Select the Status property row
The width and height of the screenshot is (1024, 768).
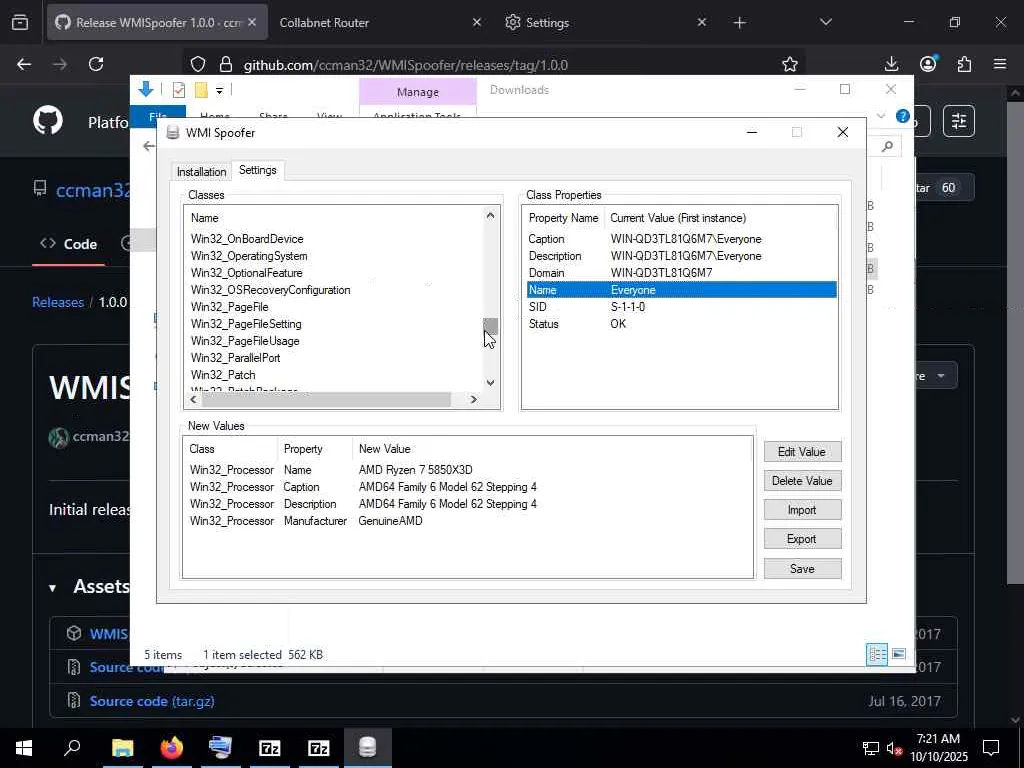pos(681,324)
